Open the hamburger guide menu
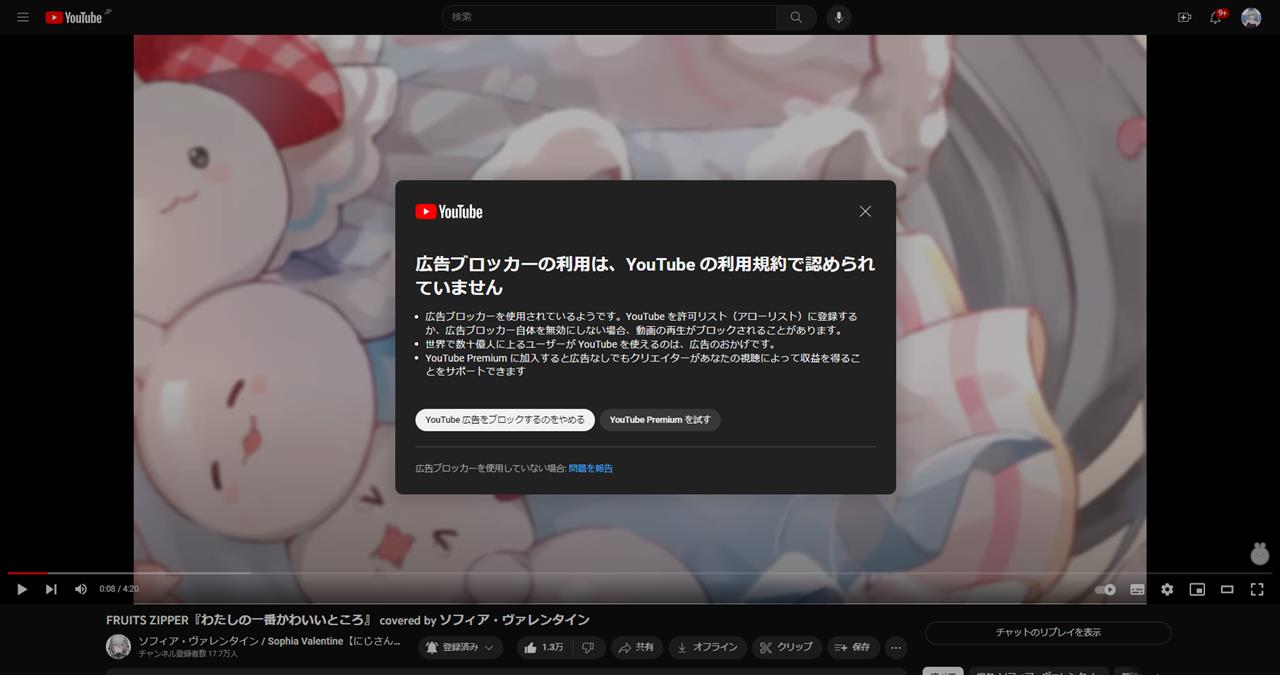Viewport: 1280px width, 675px height. pyautogui.click(x=23, y=17)
